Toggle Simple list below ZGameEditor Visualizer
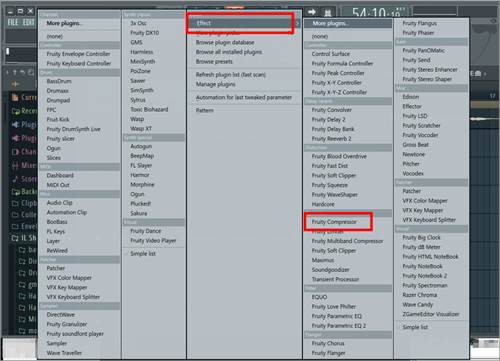 [415, 327]
